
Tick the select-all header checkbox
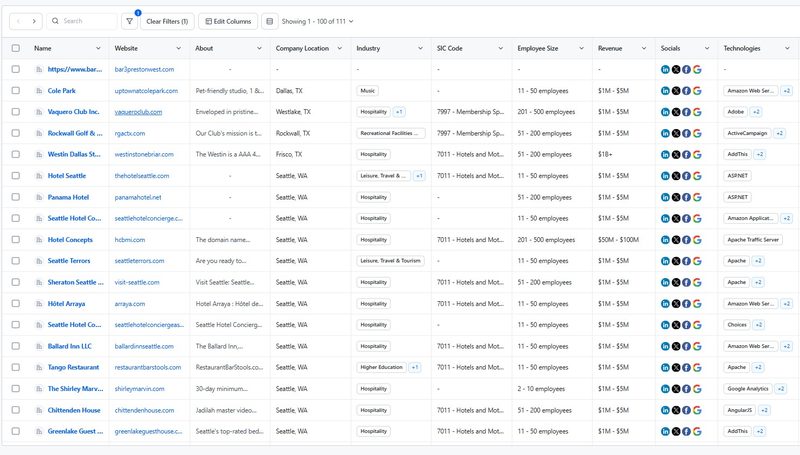point(16,48)
